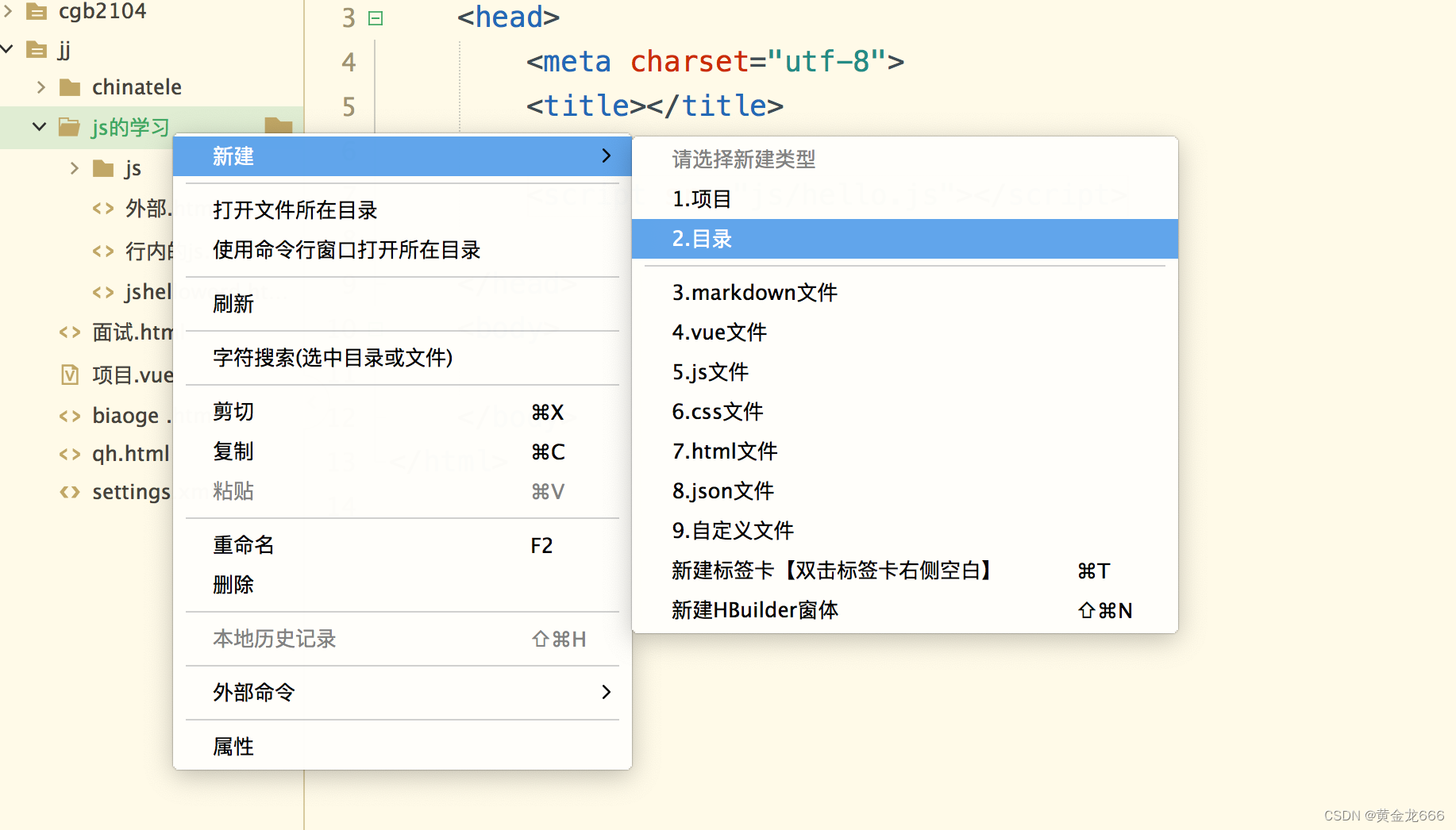The width and height of the screenshot is (1456, 830).
Task: Select the 项目.vue file name
Action: coord(133,375)
